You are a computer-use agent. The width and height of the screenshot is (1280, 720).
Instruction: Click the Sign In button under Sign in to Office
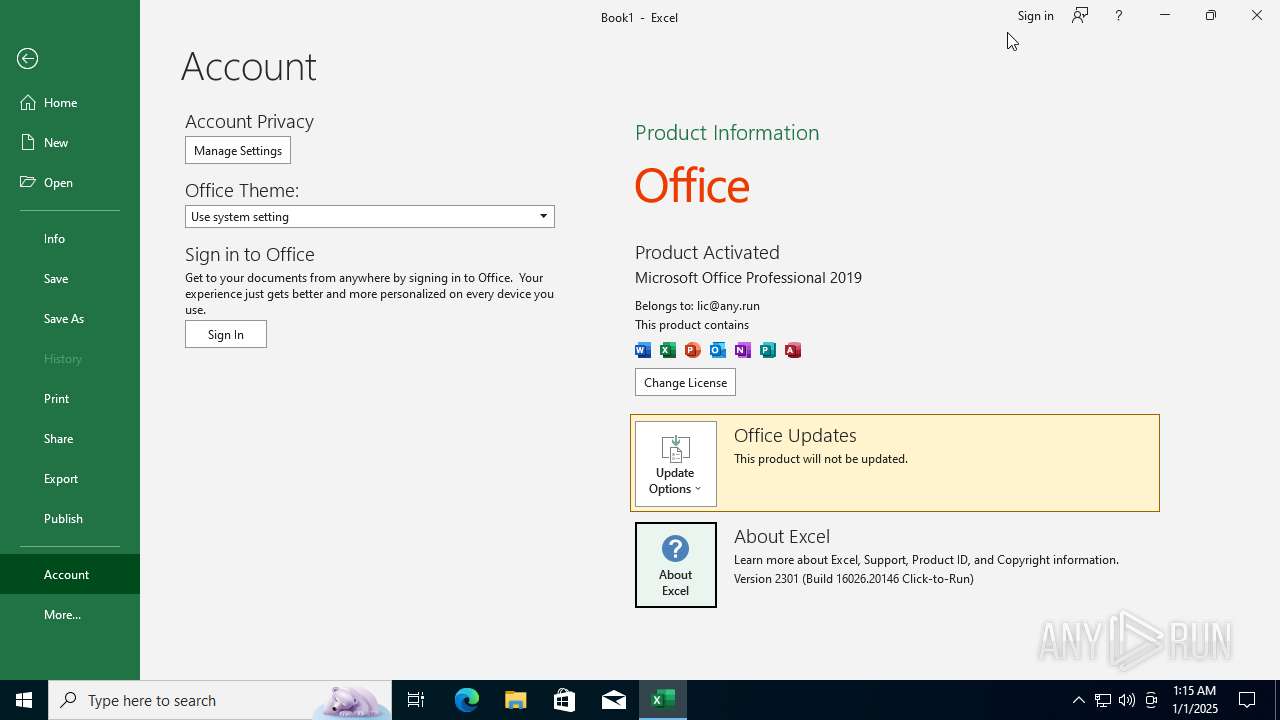coord(226,334)
